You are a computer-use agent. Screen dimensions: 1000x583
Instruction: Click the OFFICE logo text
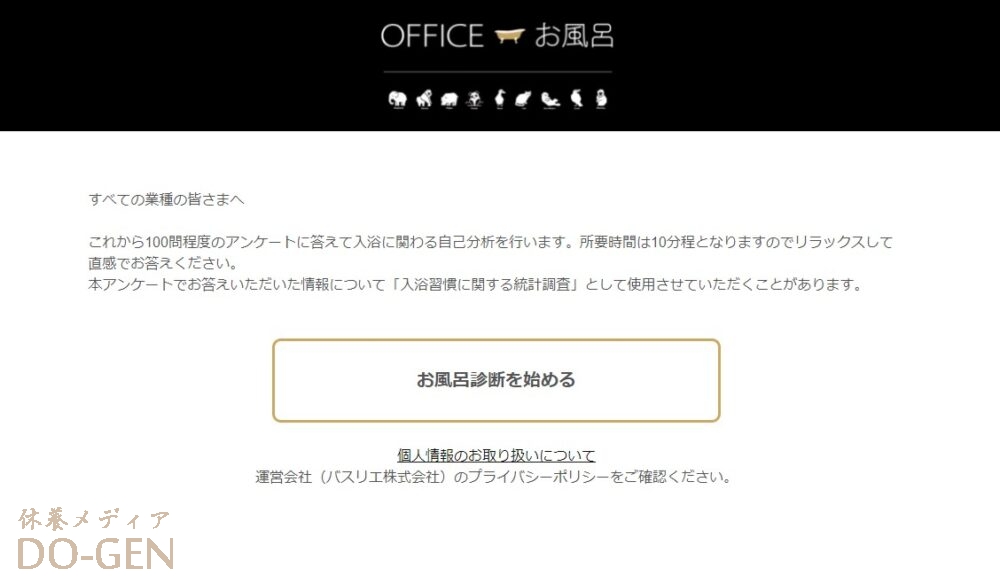(x=432, y=36)
